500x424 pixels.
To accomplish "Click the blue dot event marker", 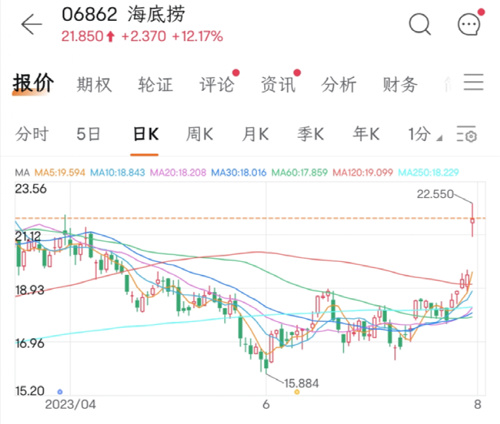I will [60, 392].
